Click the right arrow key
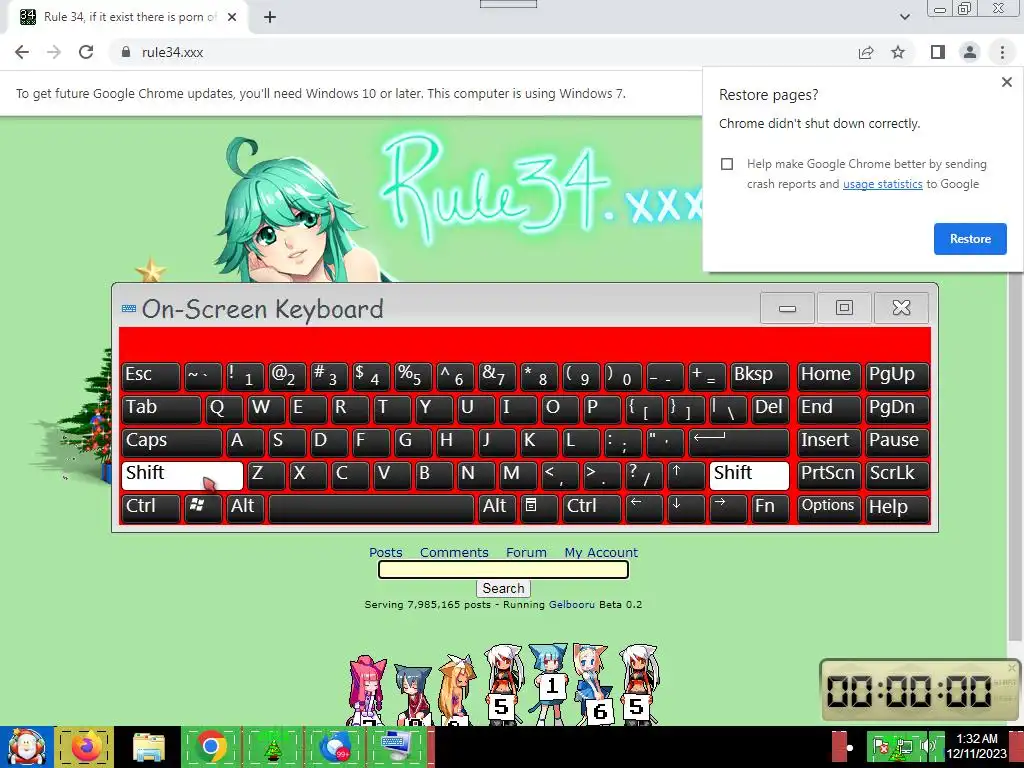Image resolution: width=1024 pixels, height=768 pixels. point(728,507)
